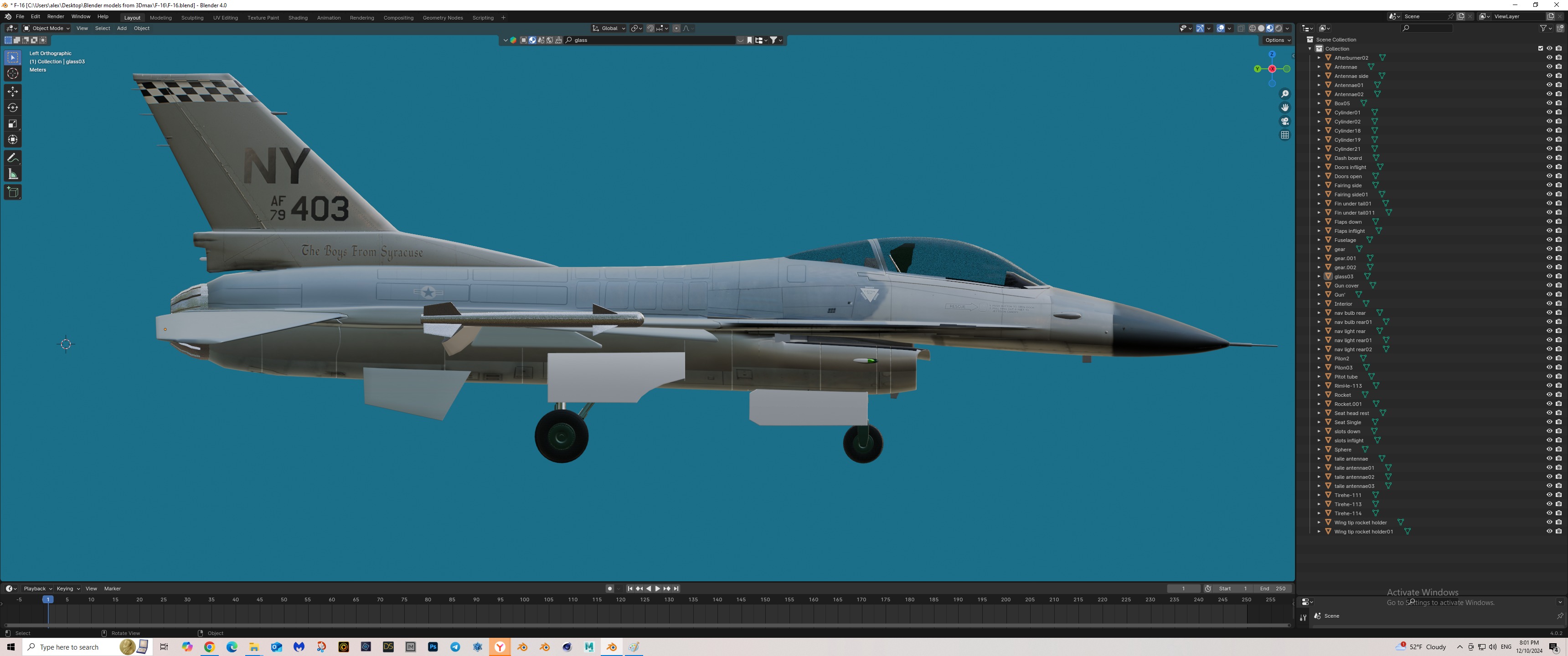Switch to wireframe viewport shading
The height and width of the screenshot is (656, 1568).
1252,28
